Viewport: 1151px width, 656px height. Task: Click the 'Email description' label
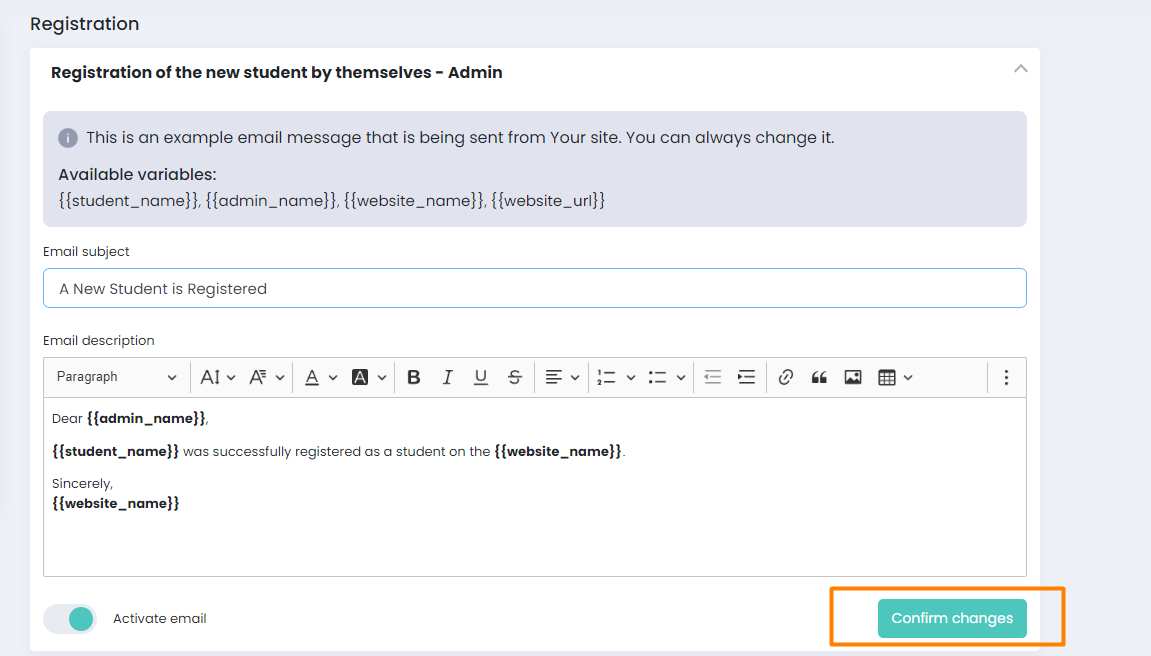pos(98,340)
